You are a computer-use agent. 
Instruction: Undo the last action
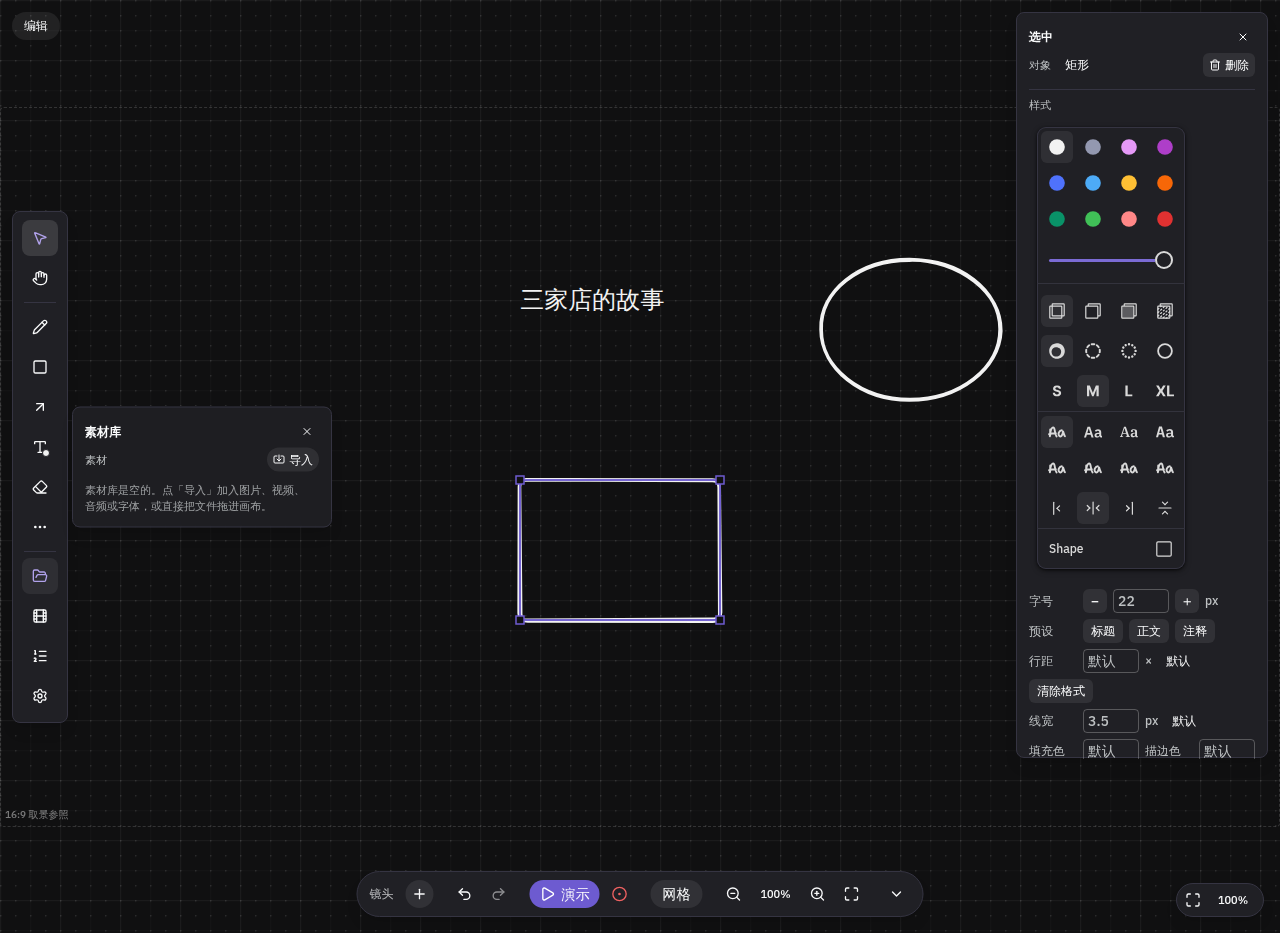click(x=464, y=894)
